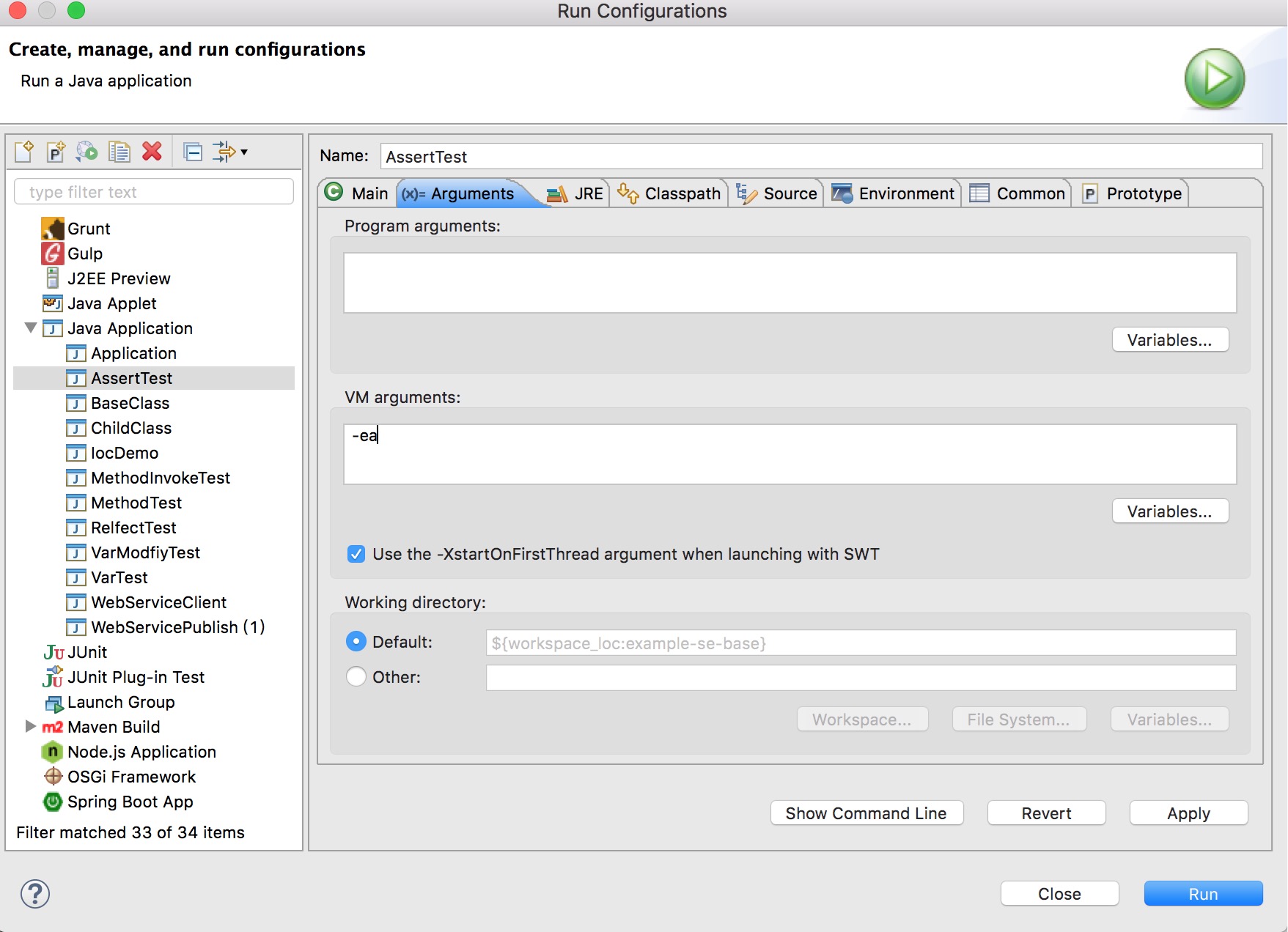Click the Apply button

coord(1188,813)
